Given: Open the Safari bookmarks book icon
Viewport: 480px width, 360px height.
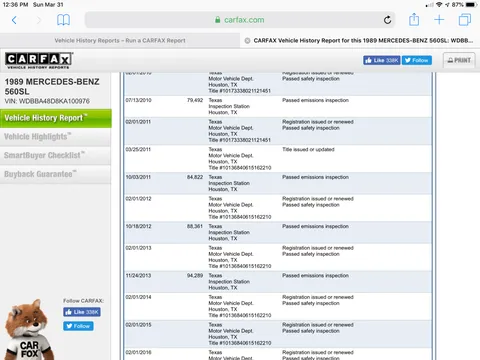Looking at the screenshot, I should 63,20.
